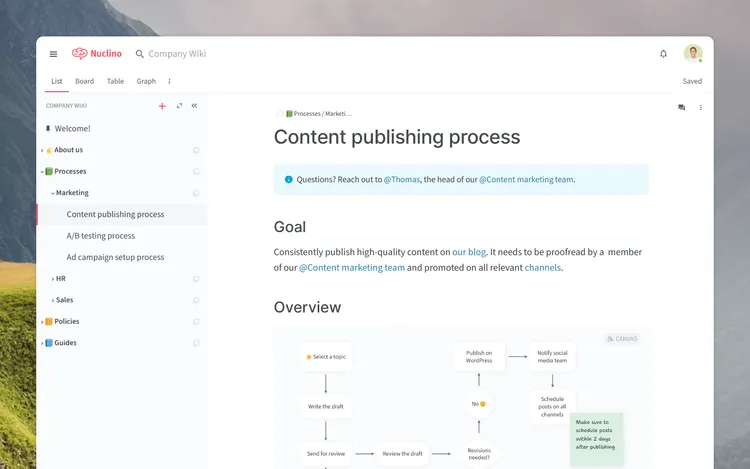Image resolution: width=750 pixels, height=469 pixels.
Task: Click the info icon in the callout
Action: point(288,179)
